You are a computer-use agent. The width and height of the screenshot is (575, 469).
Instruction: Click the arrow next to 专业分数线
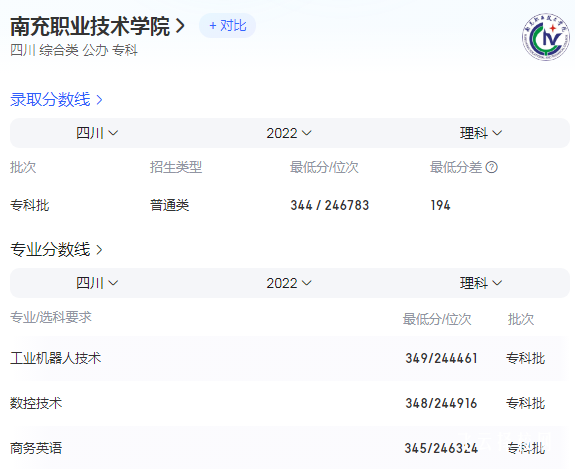pos(99,250)
